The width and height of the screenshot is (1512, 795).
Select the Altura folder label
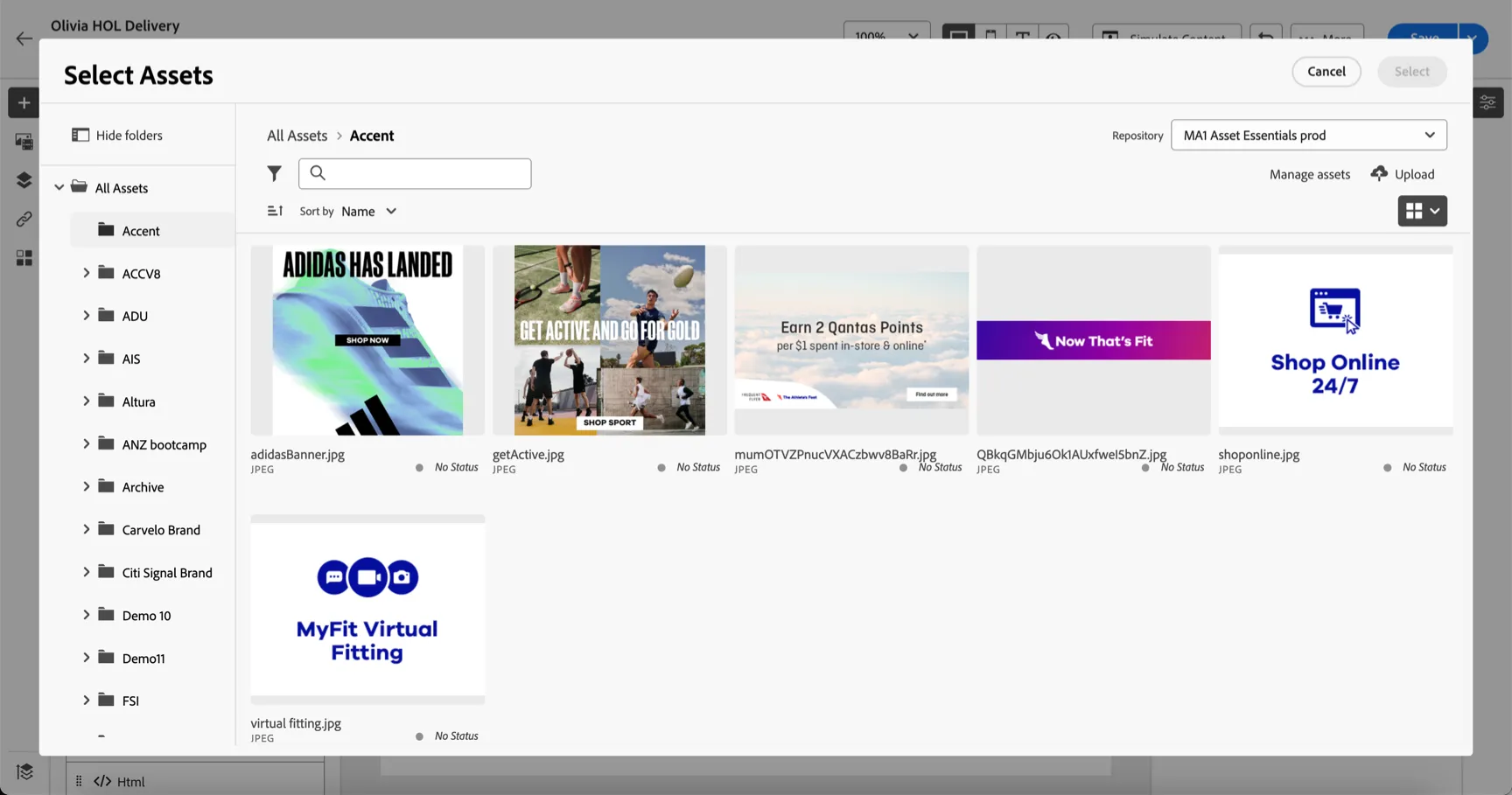point(138,401)
